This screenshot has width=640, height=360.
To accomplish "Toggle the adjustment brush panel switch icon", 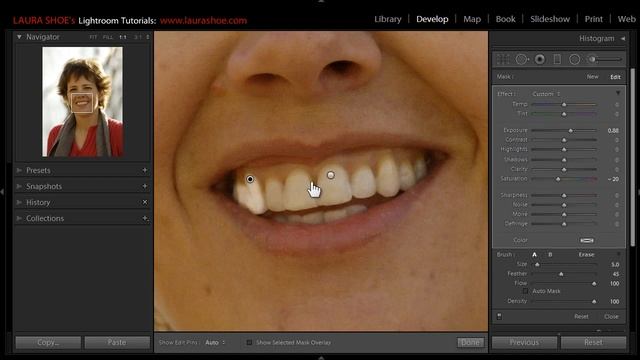I will point(499,316).
